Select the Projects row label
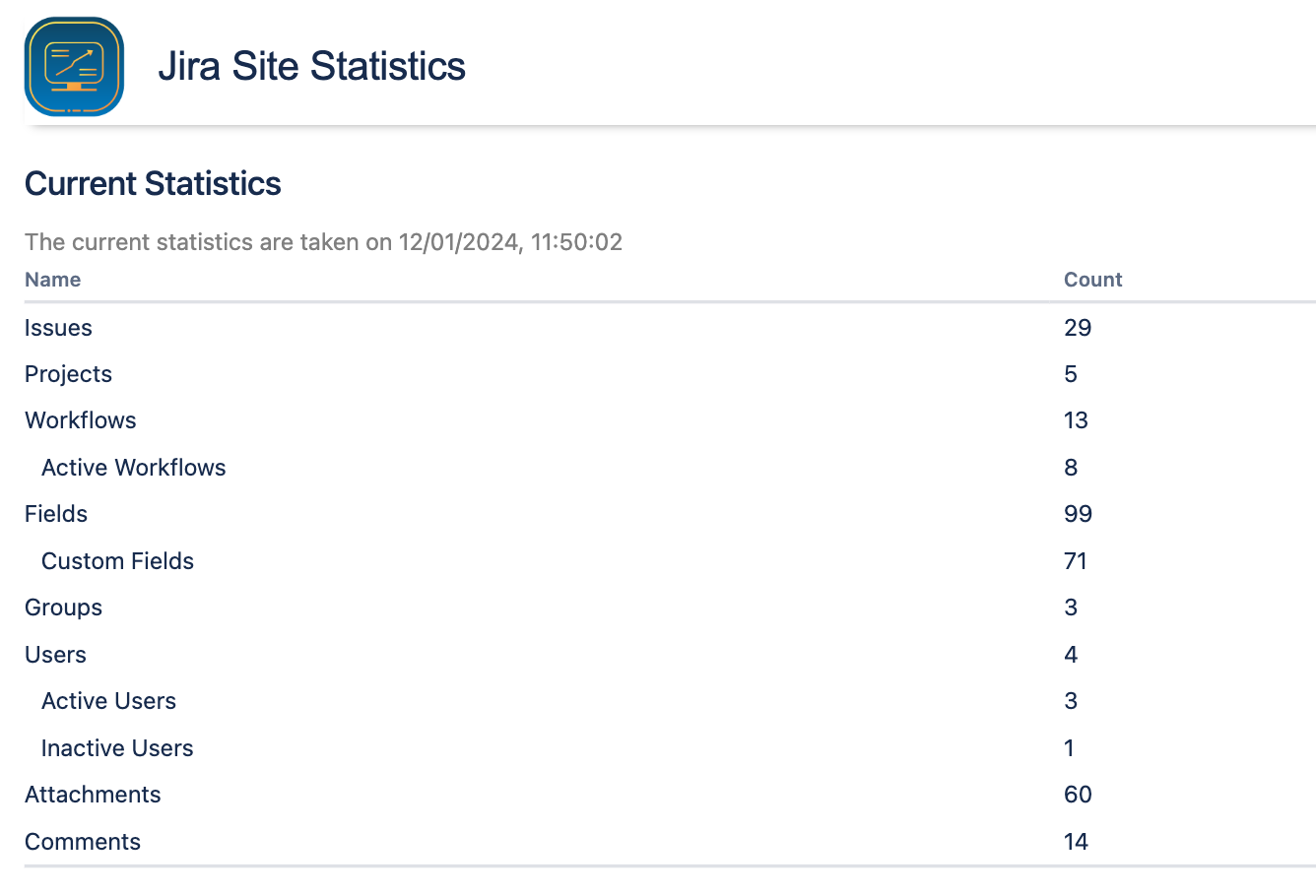The image size is (1316, 896). [x=68, y=374]
